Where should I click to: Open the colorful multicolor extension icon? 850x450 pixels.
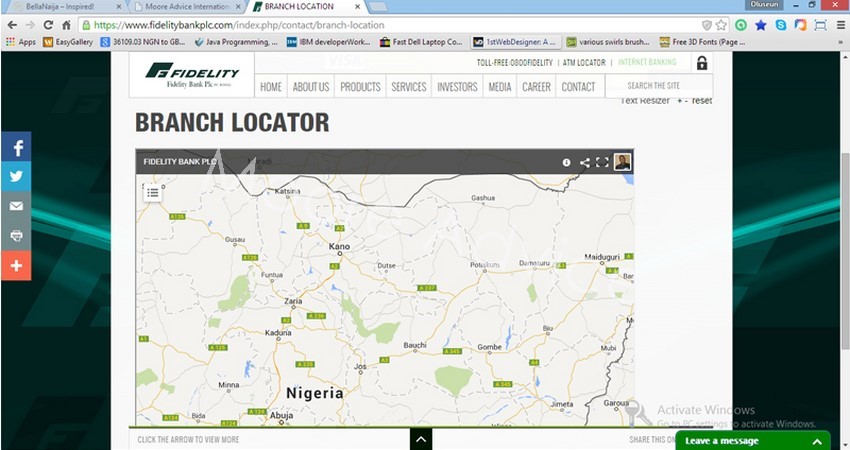point(800,25)
